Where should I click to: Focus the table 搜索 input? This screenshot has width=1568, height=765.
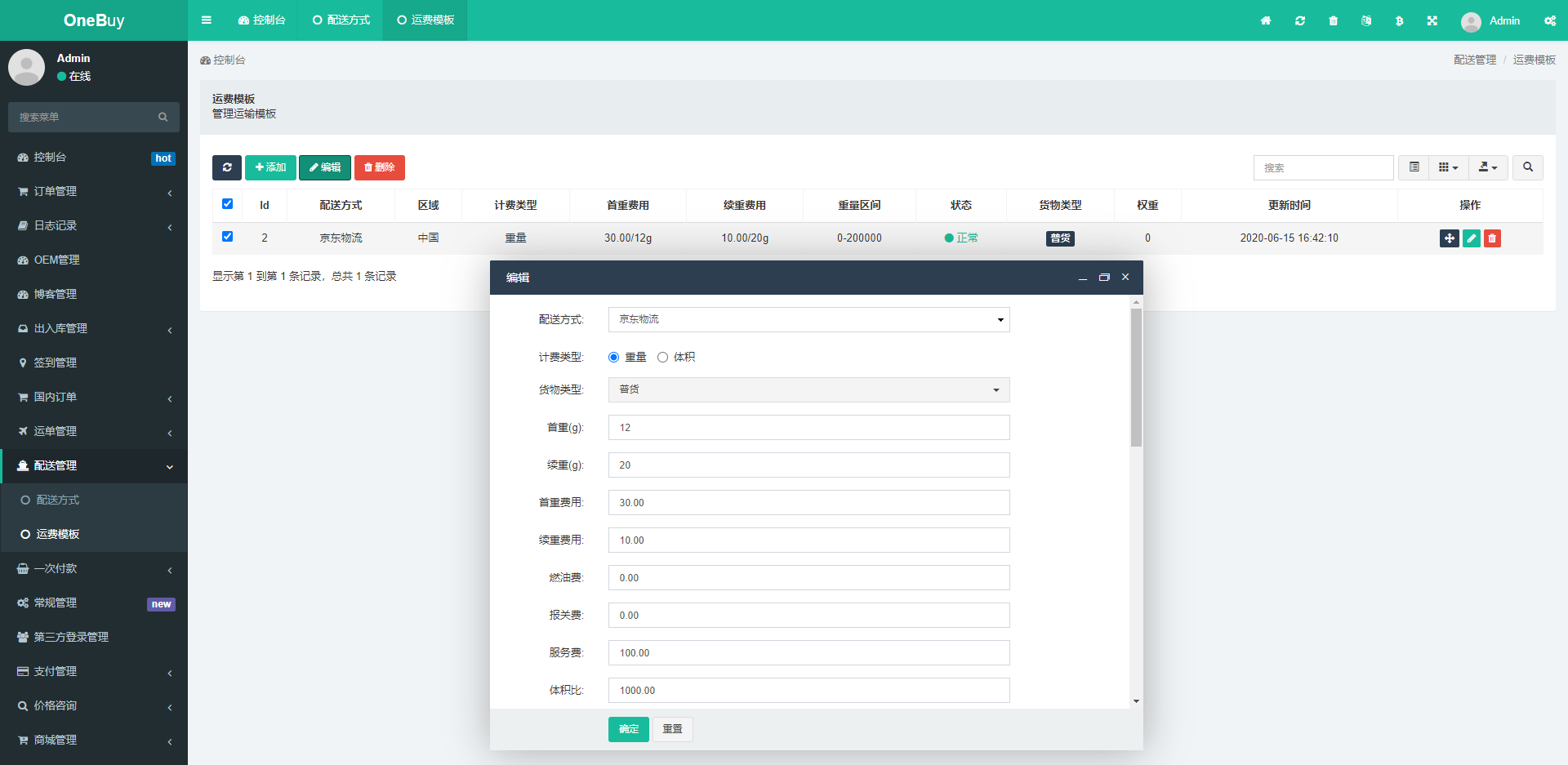(x=1323, y=167)
